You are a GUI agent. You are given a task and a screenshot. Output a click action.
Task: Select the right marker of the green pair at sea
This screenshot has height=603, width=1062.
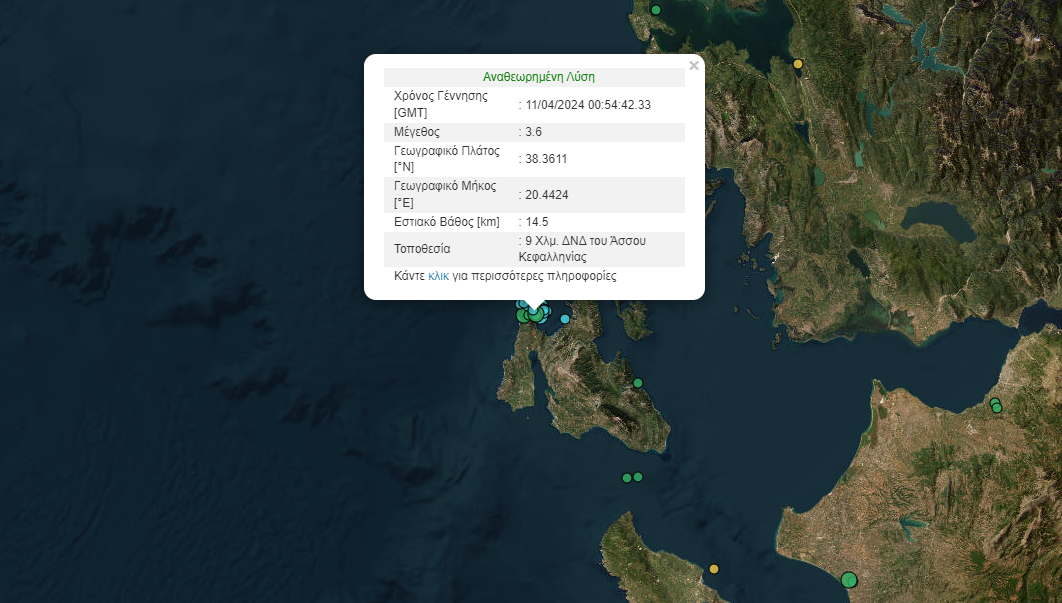point(638,477)
